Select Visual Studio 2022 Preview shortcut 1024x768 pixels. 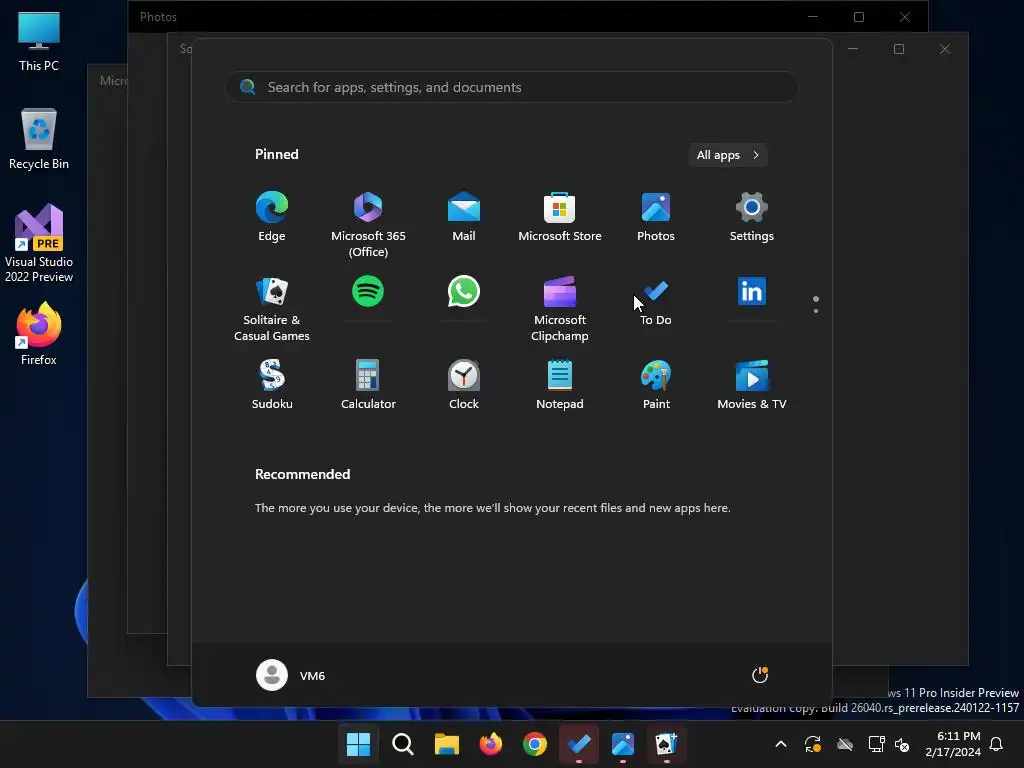39,243
